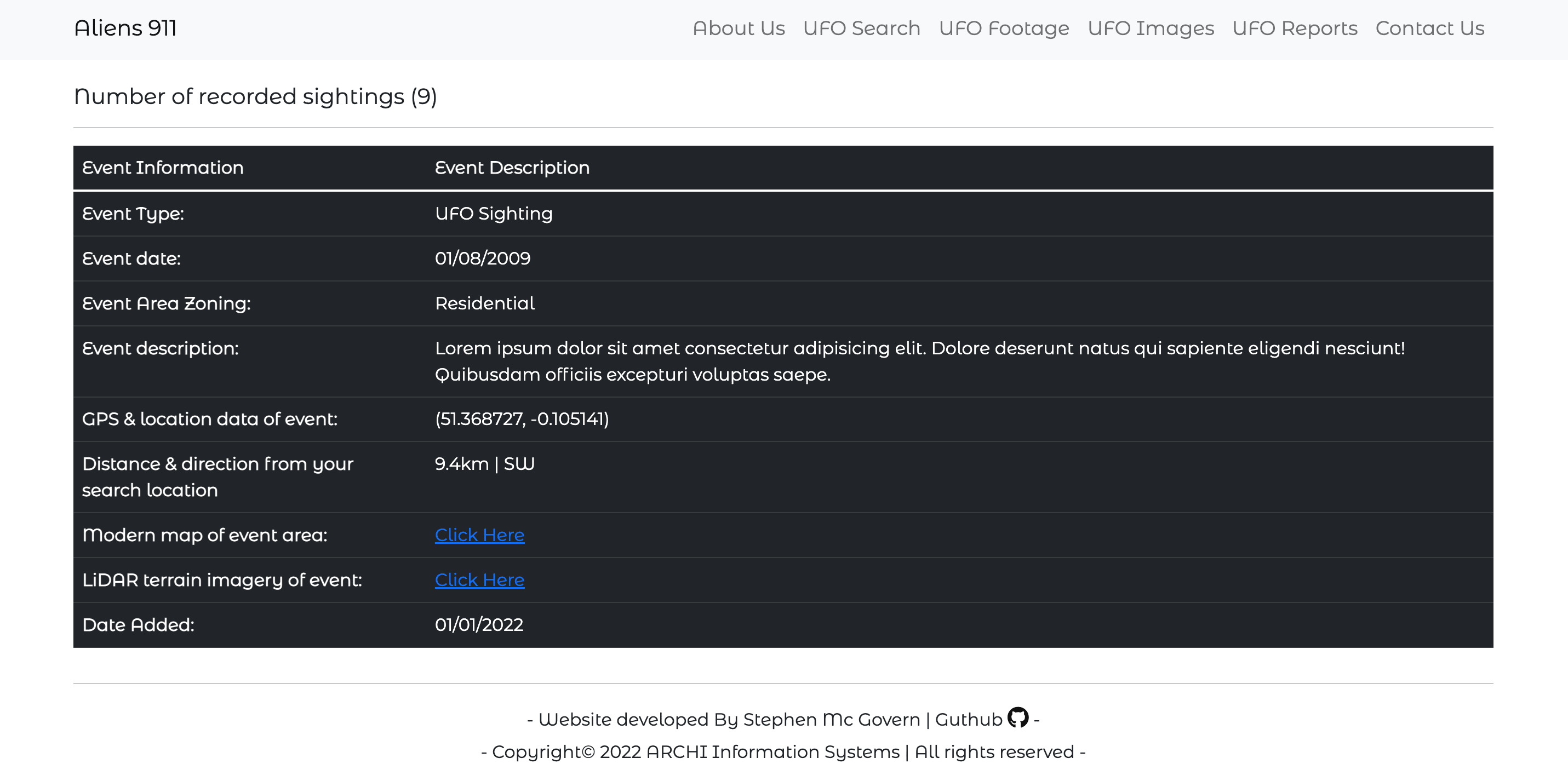Select the event date 01/08/2009
The image size is (1568, 781).
[483, 258]
